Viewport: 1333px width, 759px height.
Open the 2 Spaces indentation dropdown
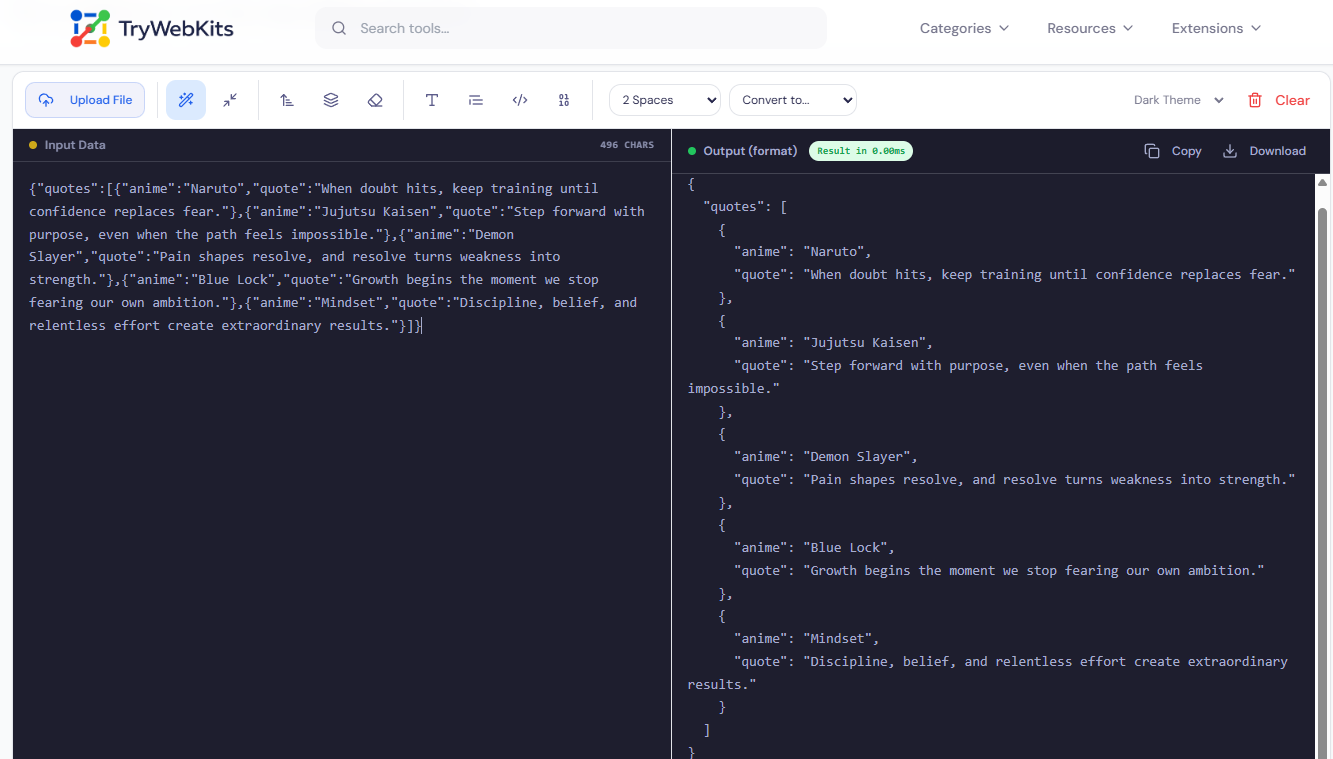pyautogui.click(x=664, y=99)
